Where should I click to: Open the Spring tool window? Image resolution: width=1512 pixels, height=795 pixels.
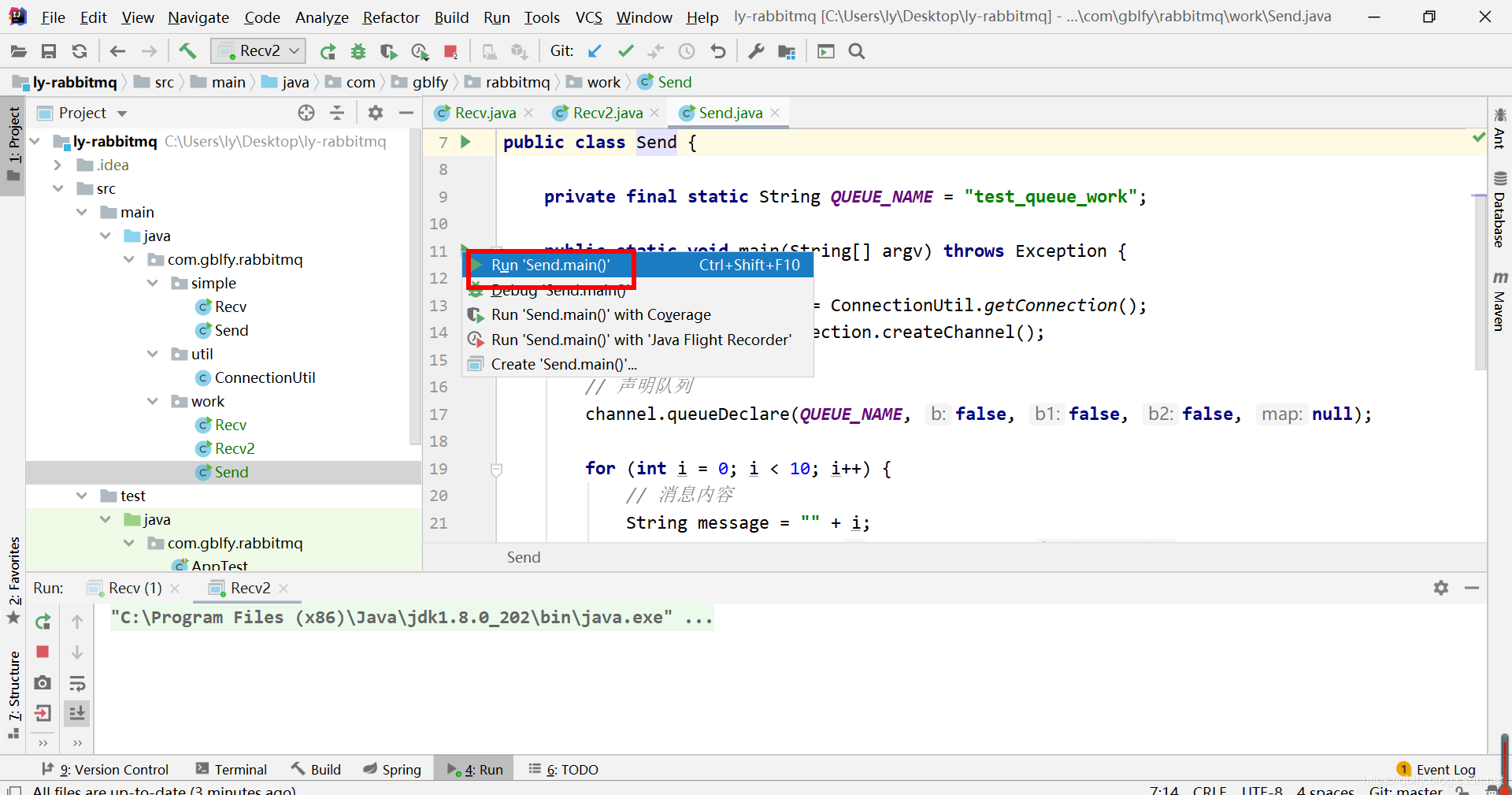tap(392, 770)
